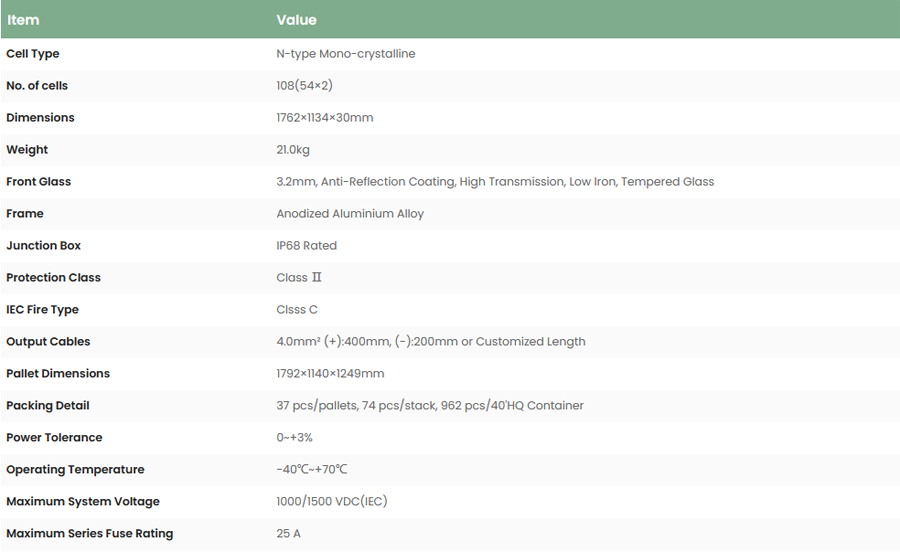
Task: Select the "Anodized Aluminium Alloy" frame value
Action: [350, 214]
